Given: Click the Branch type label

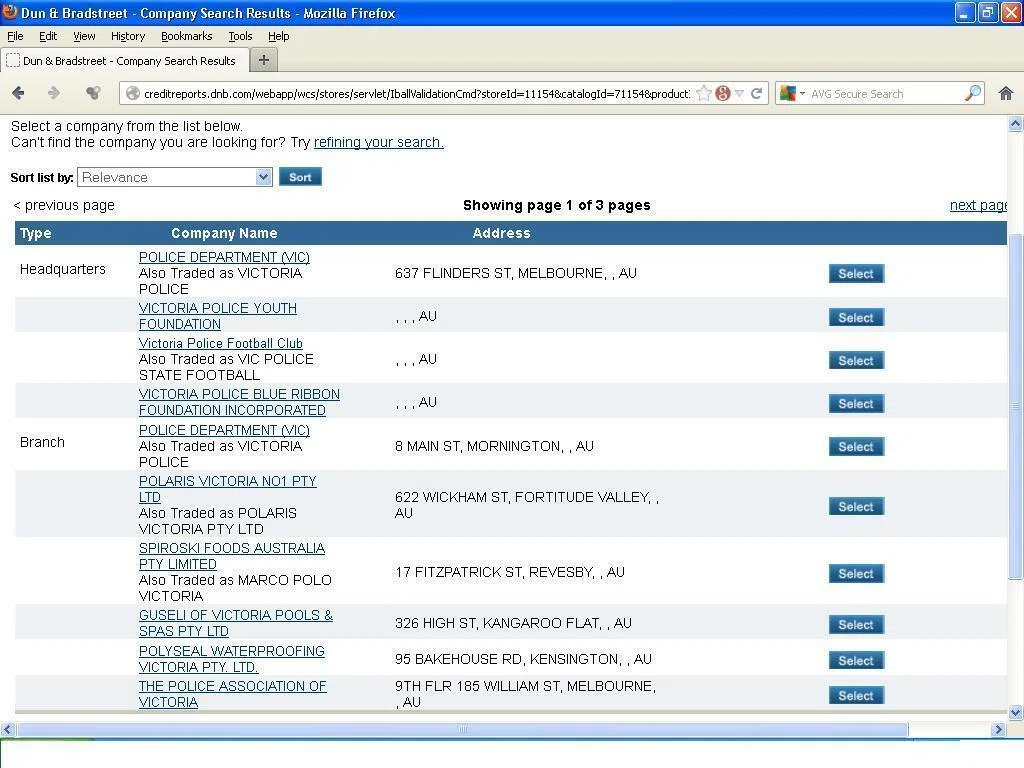Looking at the screenshot, I should pyautogui.click(x=42, y=442).
